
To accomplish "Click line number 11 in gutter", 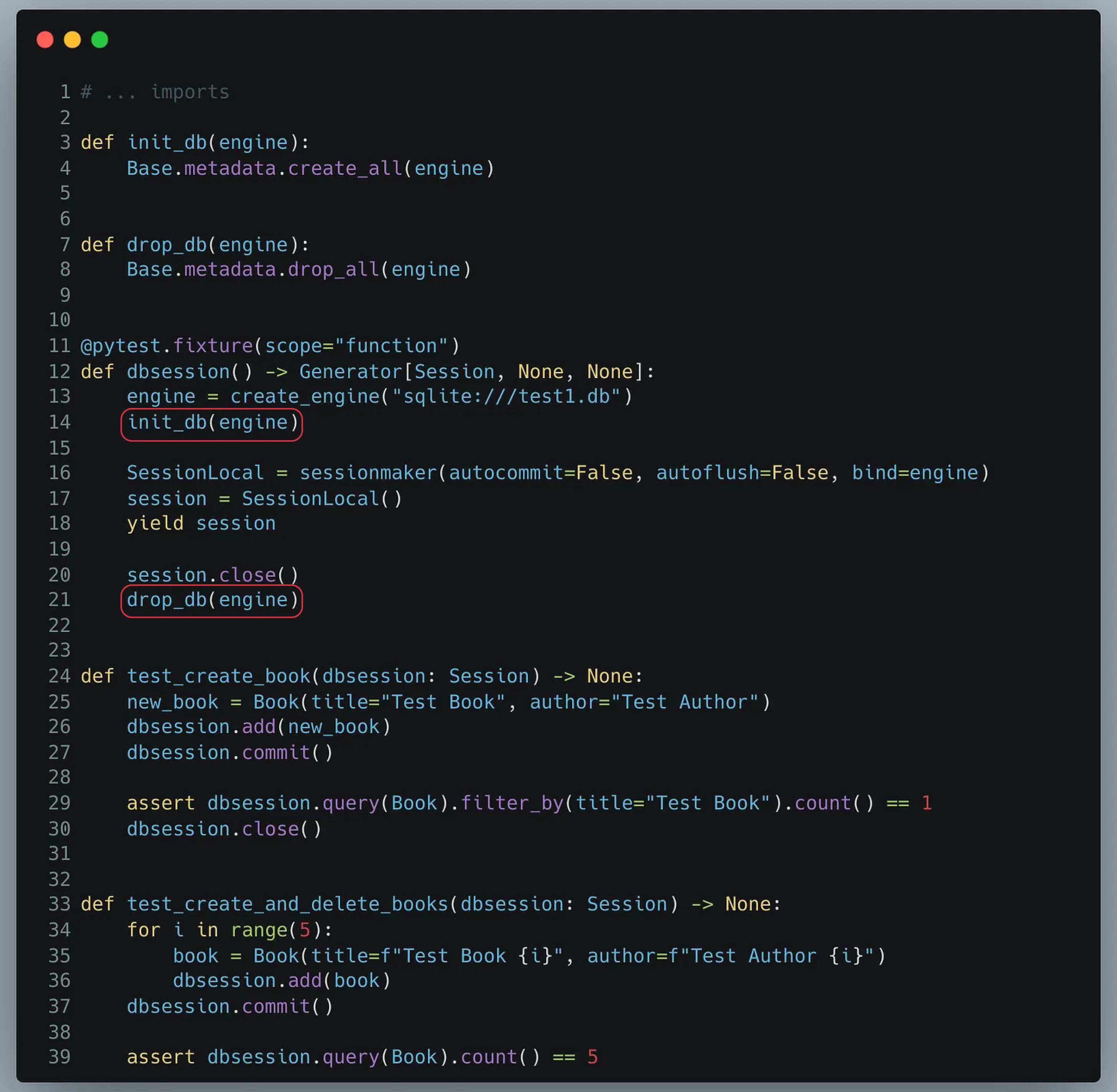I will [x=60, y=346].
